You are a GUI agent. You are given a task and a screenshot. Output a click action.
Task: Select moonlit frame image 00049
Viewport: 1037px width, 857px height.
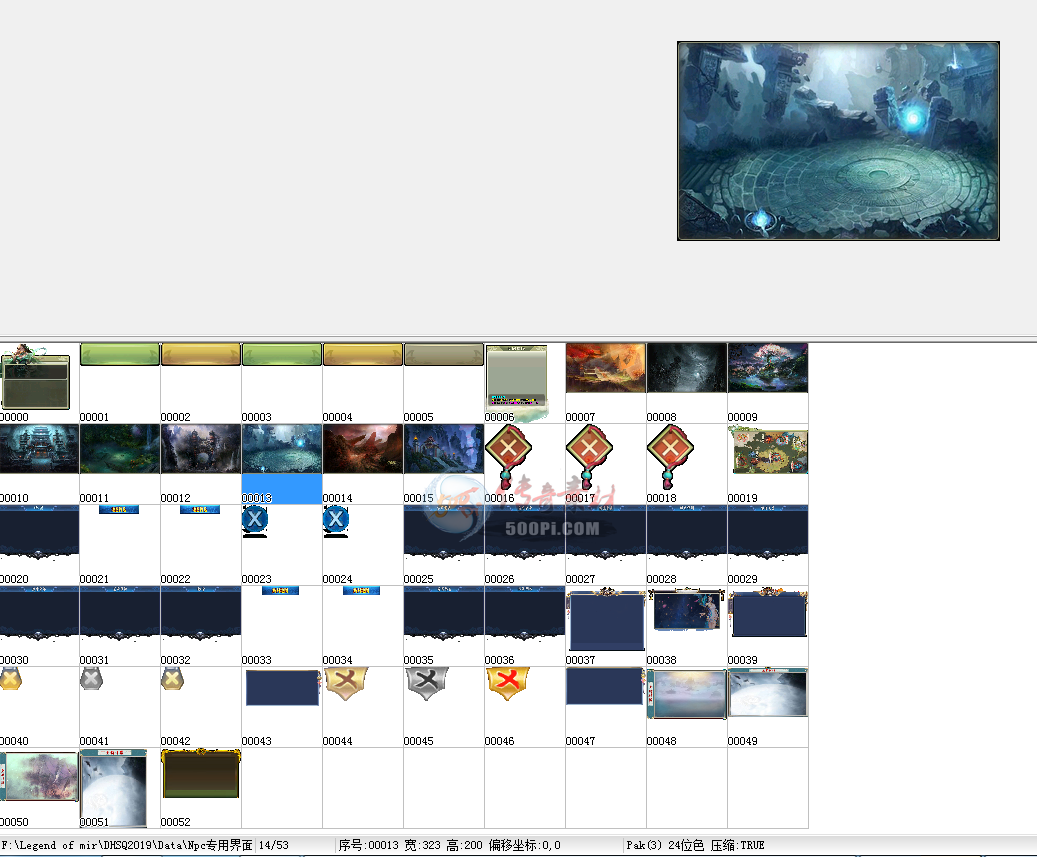pos(768,692)
